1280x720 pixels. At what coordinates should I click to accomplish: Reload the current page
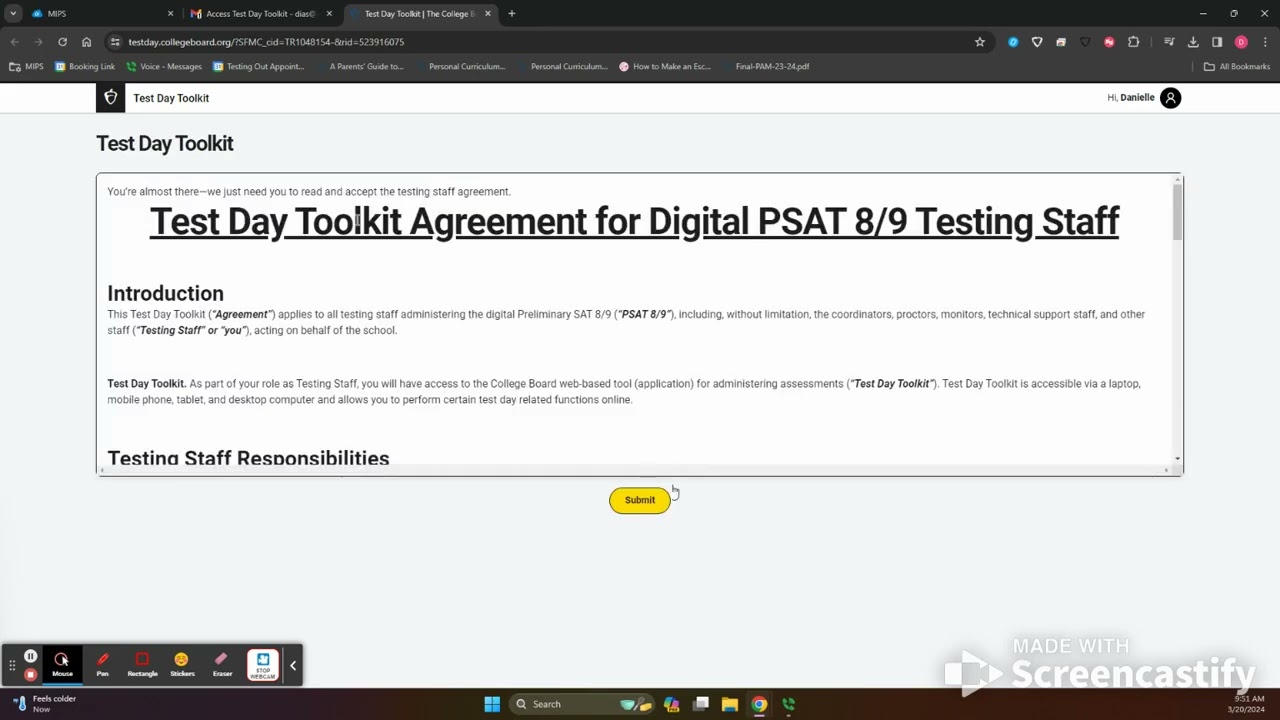pyautogui.click(x=62, y=42)
